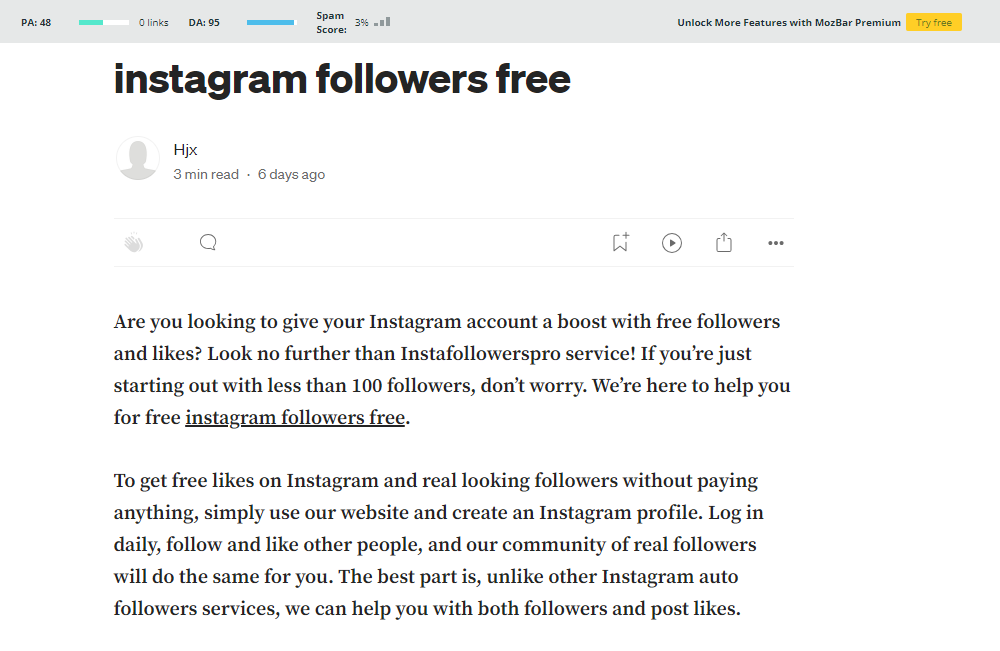This screenshot has width=1000, height=651.
Task: Click the Spam Score signal bars icon
Action: [x=382, y=21]
